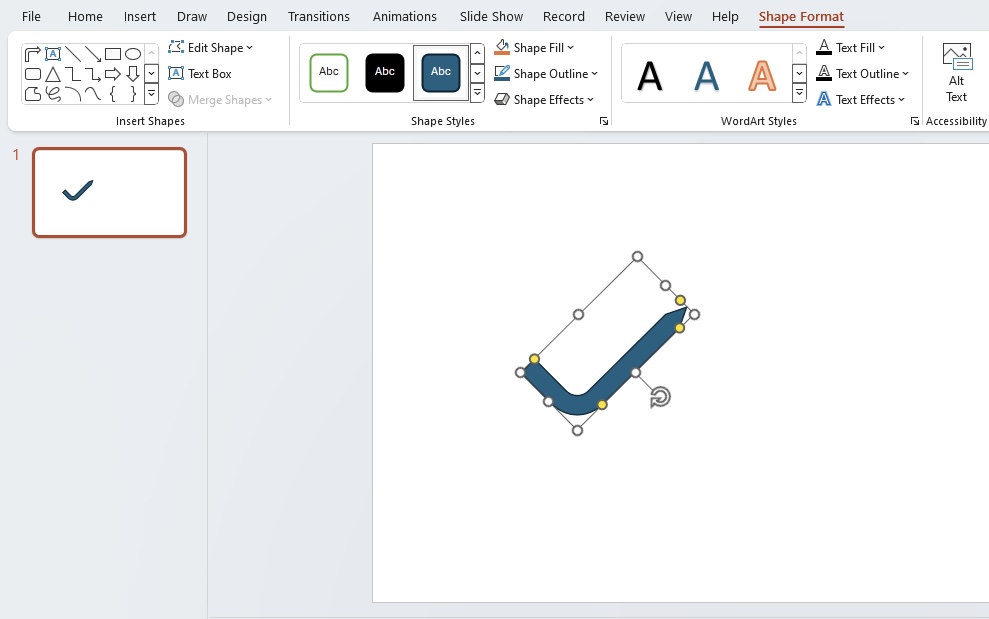Click the Text Box button beside Edit Shape
The height and width of the screenshot is (619, 989).
[200, 73]
